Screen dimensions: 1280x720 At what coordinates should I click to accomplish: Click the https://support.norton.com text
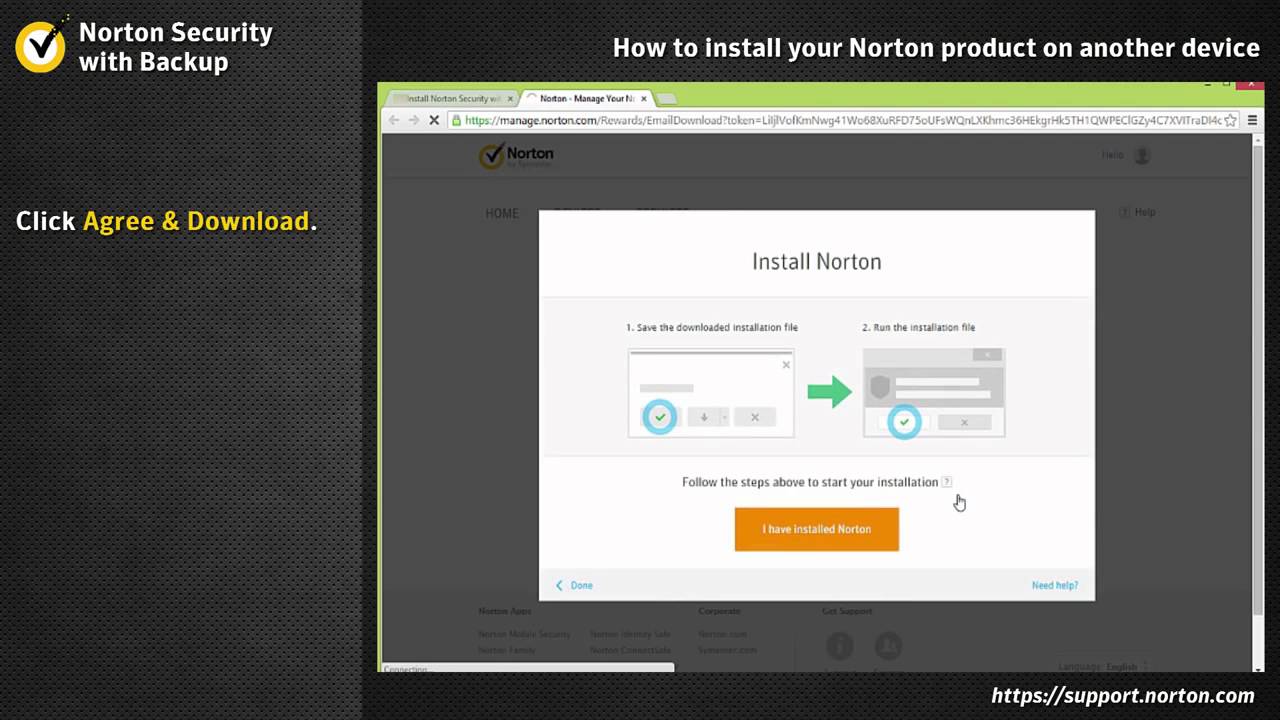(1123, 695)
